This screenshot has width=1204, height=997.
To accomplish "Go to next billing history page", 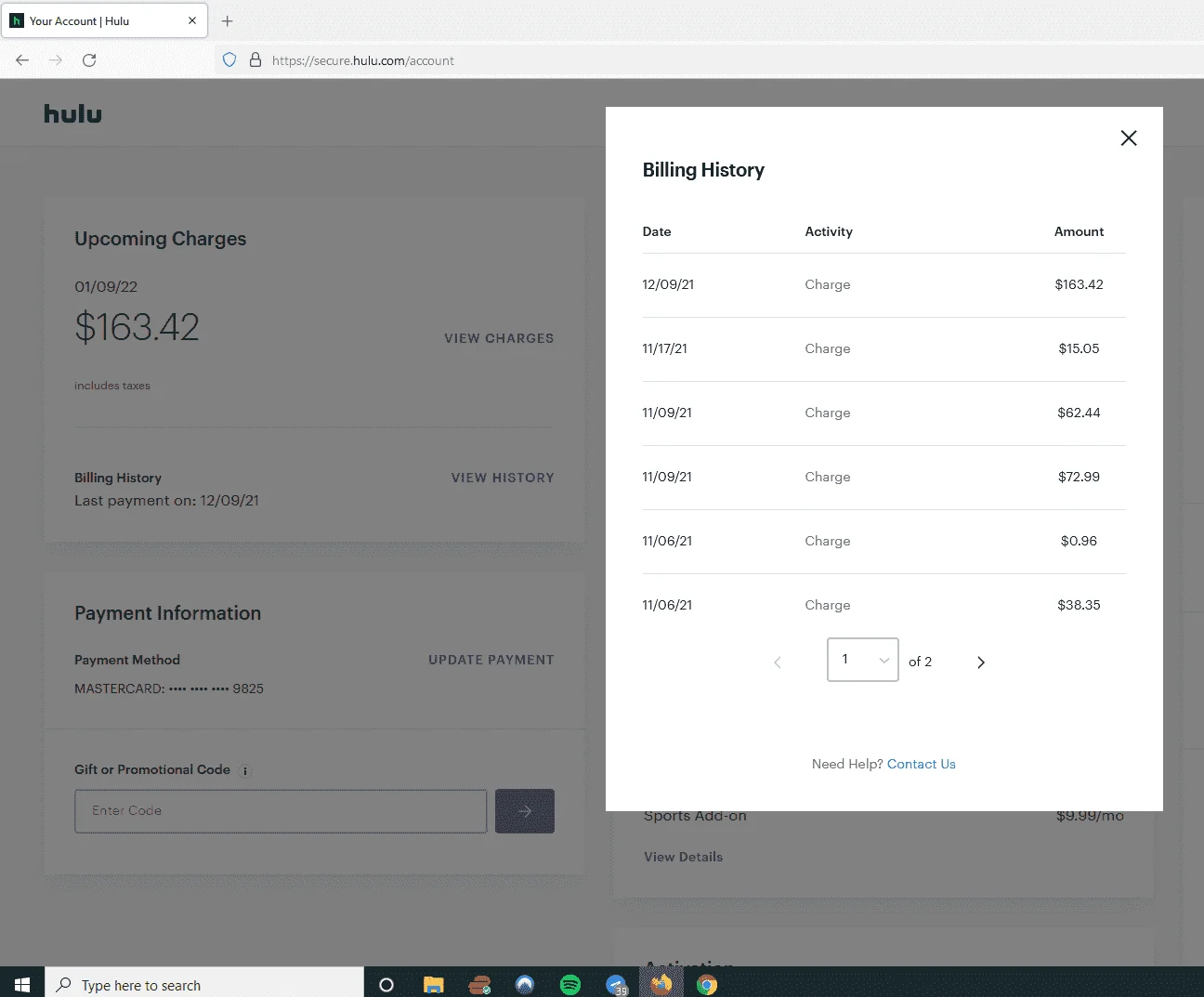I will tap(981, 662).
